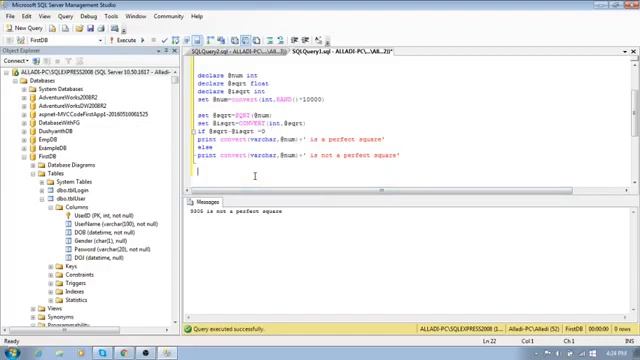Open the Connect dropdown in Object Explorer
Viewport: 640px width, 360px height.
click(16, 61)
